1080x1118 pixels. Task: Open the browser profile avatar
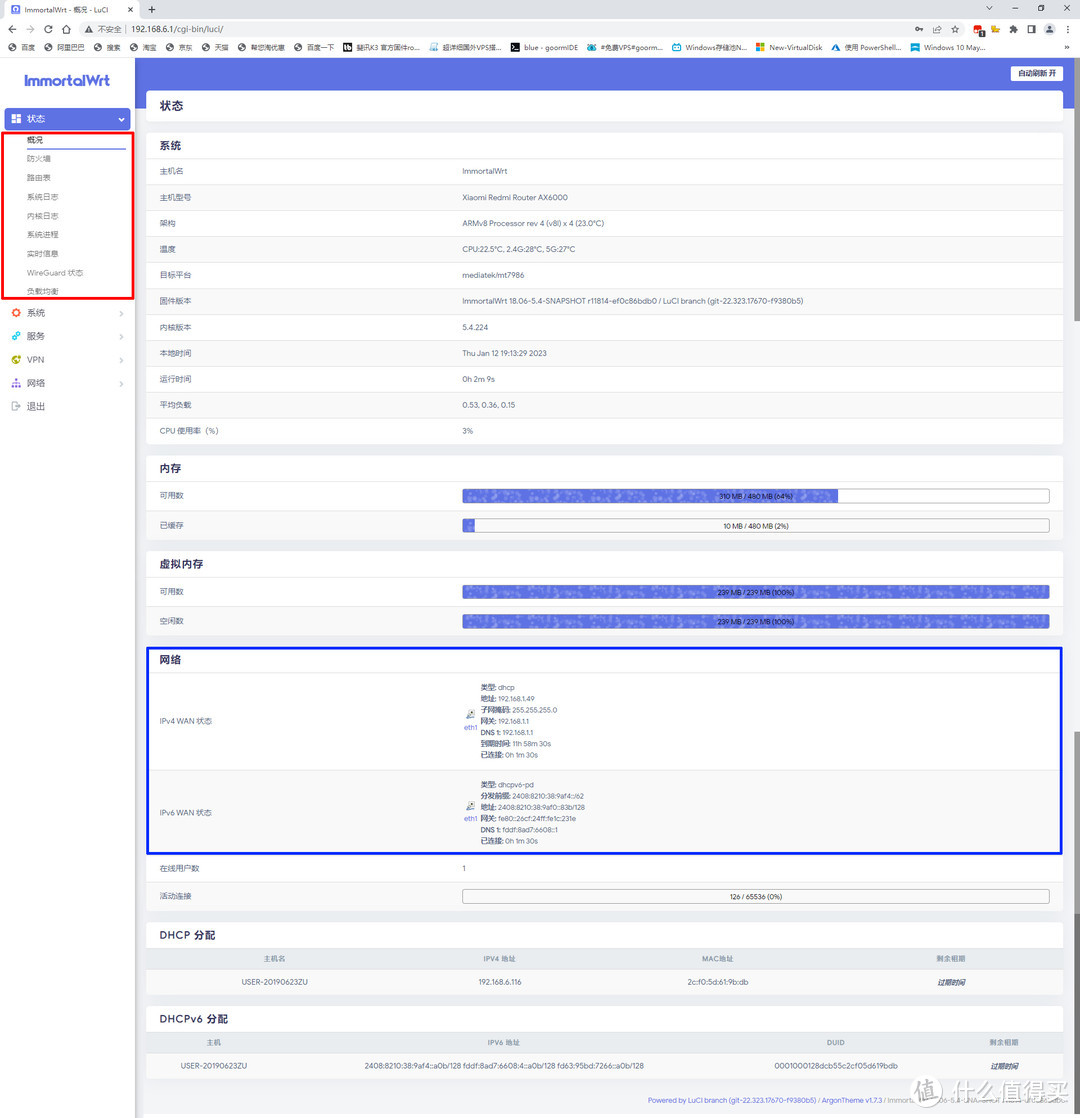(1049, 29)
